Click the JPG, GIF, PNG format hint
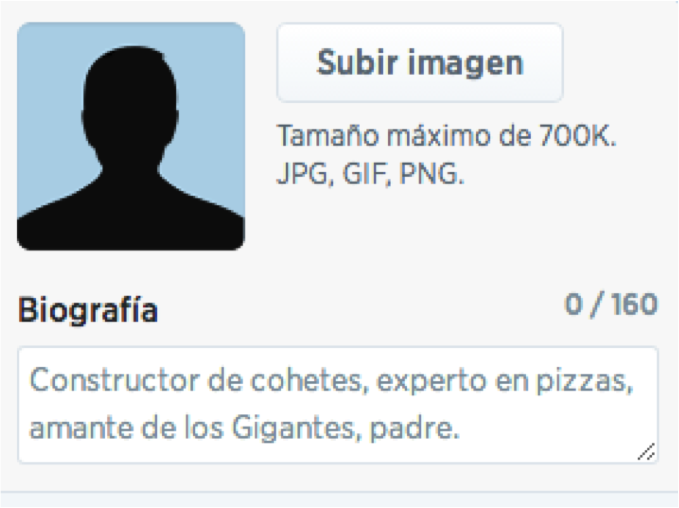Image resolution: width=679 pixels, height=508 pixels. click(370, 174)
